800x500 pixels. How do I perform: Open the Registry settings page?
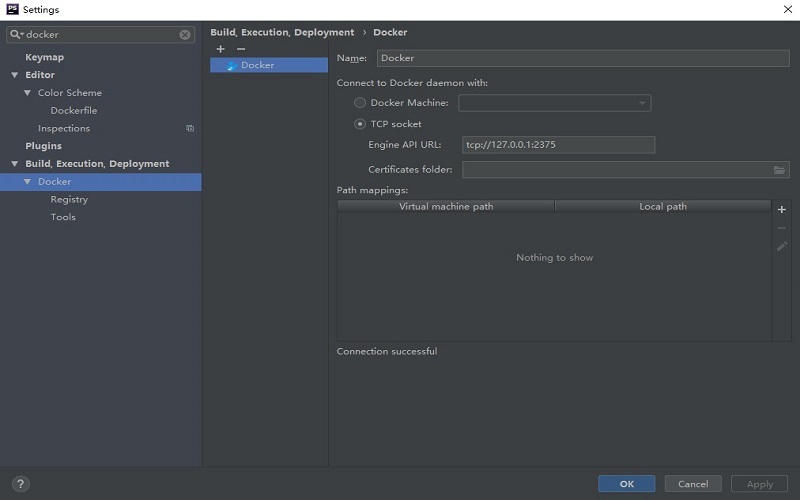(69, 200)
